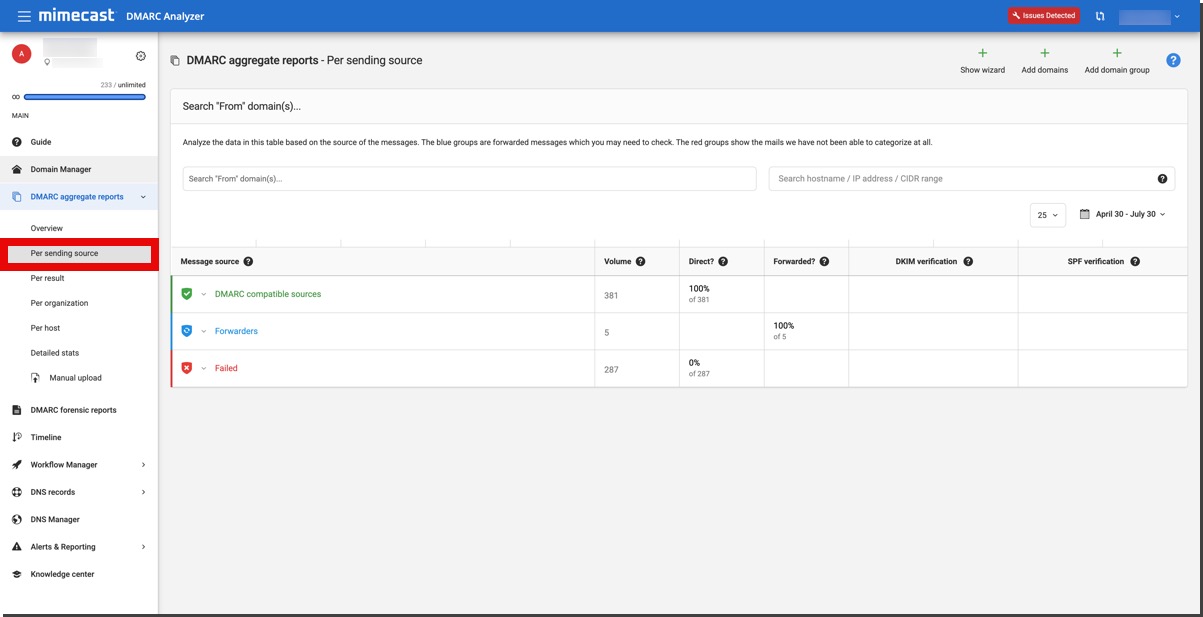Open the blue help icon top right
The width and height of the screenshot is (1203, 617).
coord(1174,60)
